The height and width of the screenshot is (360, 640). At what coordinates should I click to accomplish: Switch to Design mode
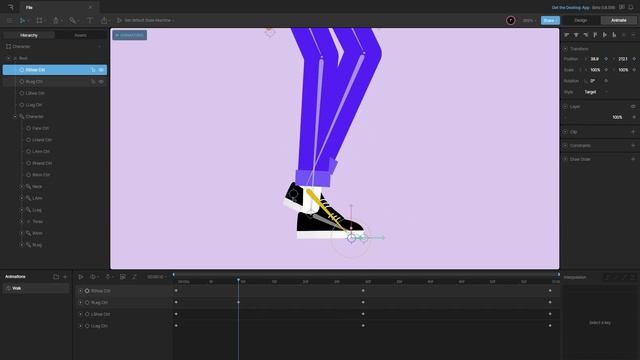(x=580, y=20)
